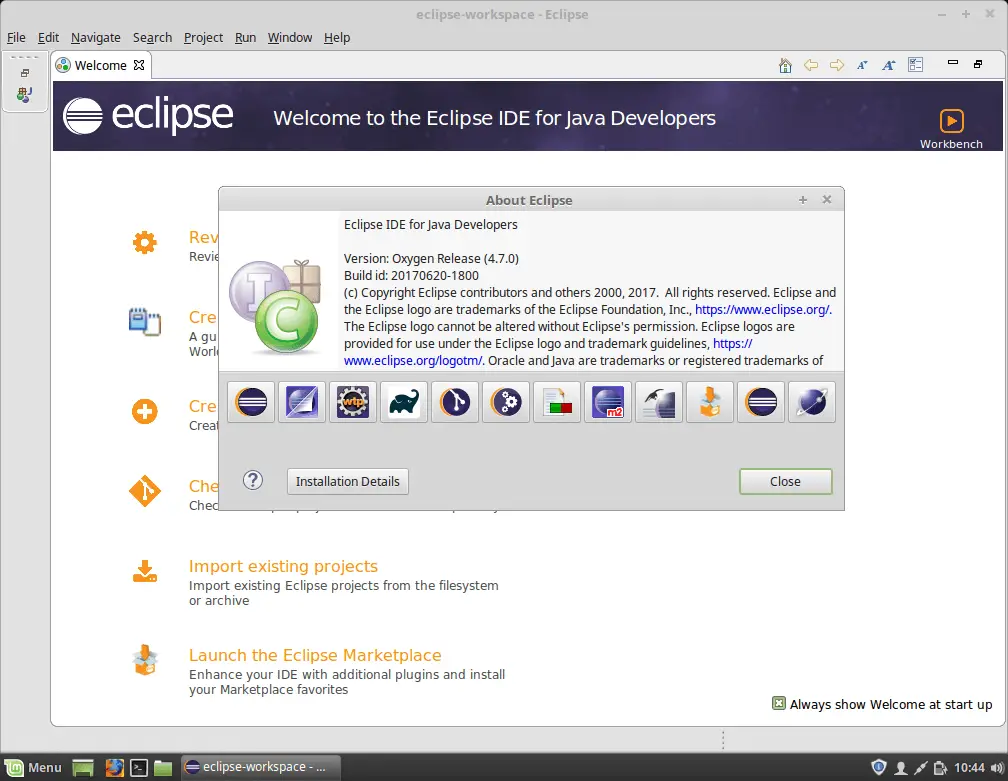Open the Run menu
Image resolution: width=1008 pixels, height=781 pixels.
point(246,37)
